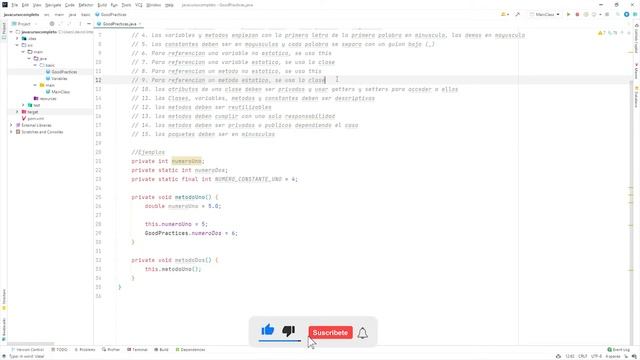Click the red Suscríbete button
Viewport: 640px width, 360px height.
(330, 333)
